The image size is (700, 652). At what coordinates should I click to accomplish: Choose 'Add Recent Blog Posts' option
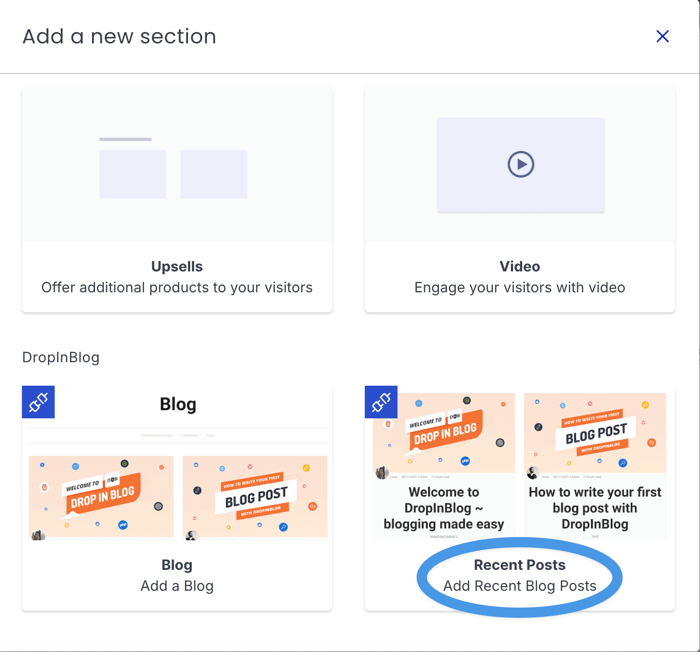pyautogui.click(x=519, y=586)
